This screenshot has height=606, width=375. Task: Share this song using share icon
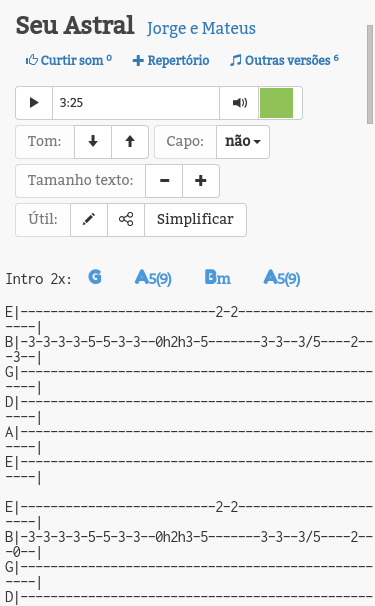tap(126, 220)
